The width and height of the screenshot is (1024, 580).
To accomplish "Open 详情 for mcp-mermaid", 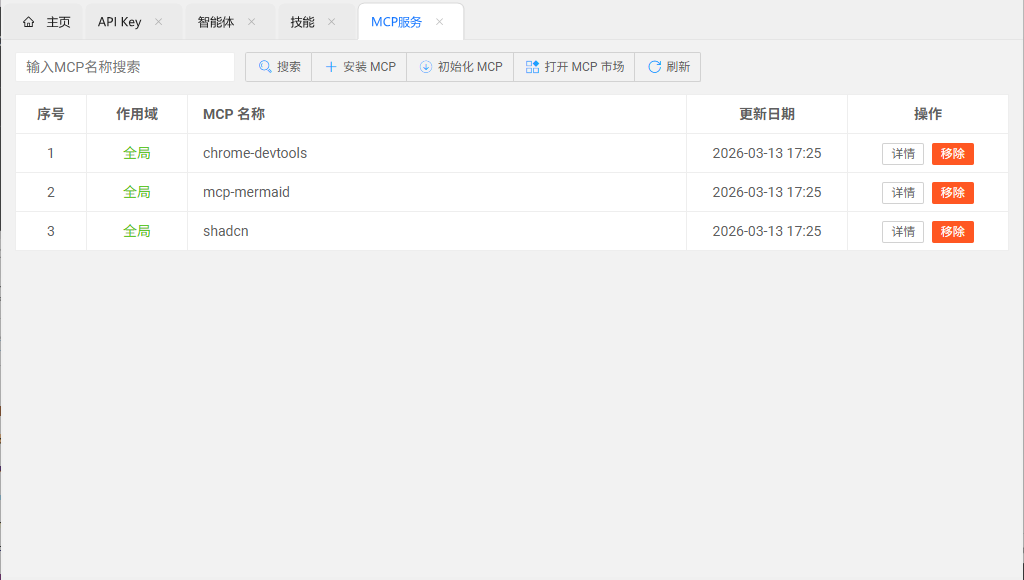I will (x=903, y=193).
